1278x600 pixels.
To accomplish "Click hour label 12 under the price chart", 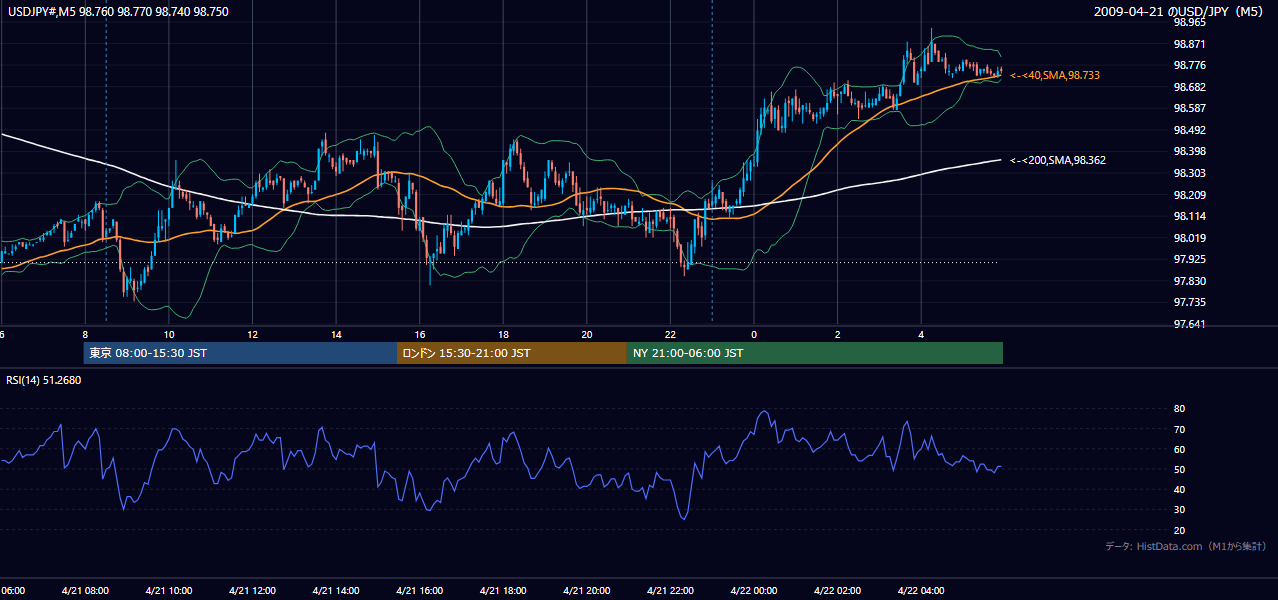I will click(x=252, y=334).
